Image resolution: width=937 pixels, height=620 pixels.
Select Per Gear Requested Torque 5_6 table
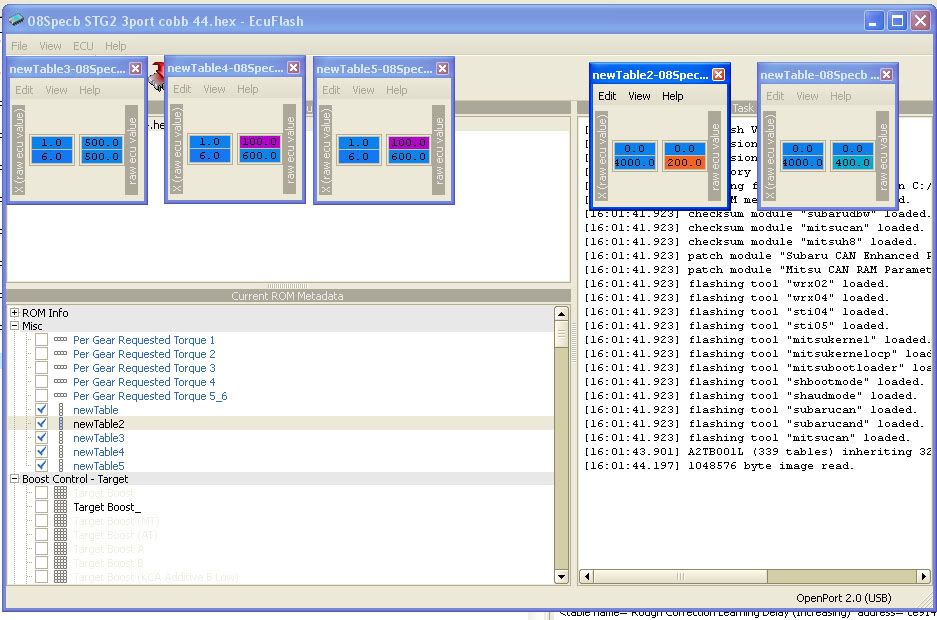(150, 396)
